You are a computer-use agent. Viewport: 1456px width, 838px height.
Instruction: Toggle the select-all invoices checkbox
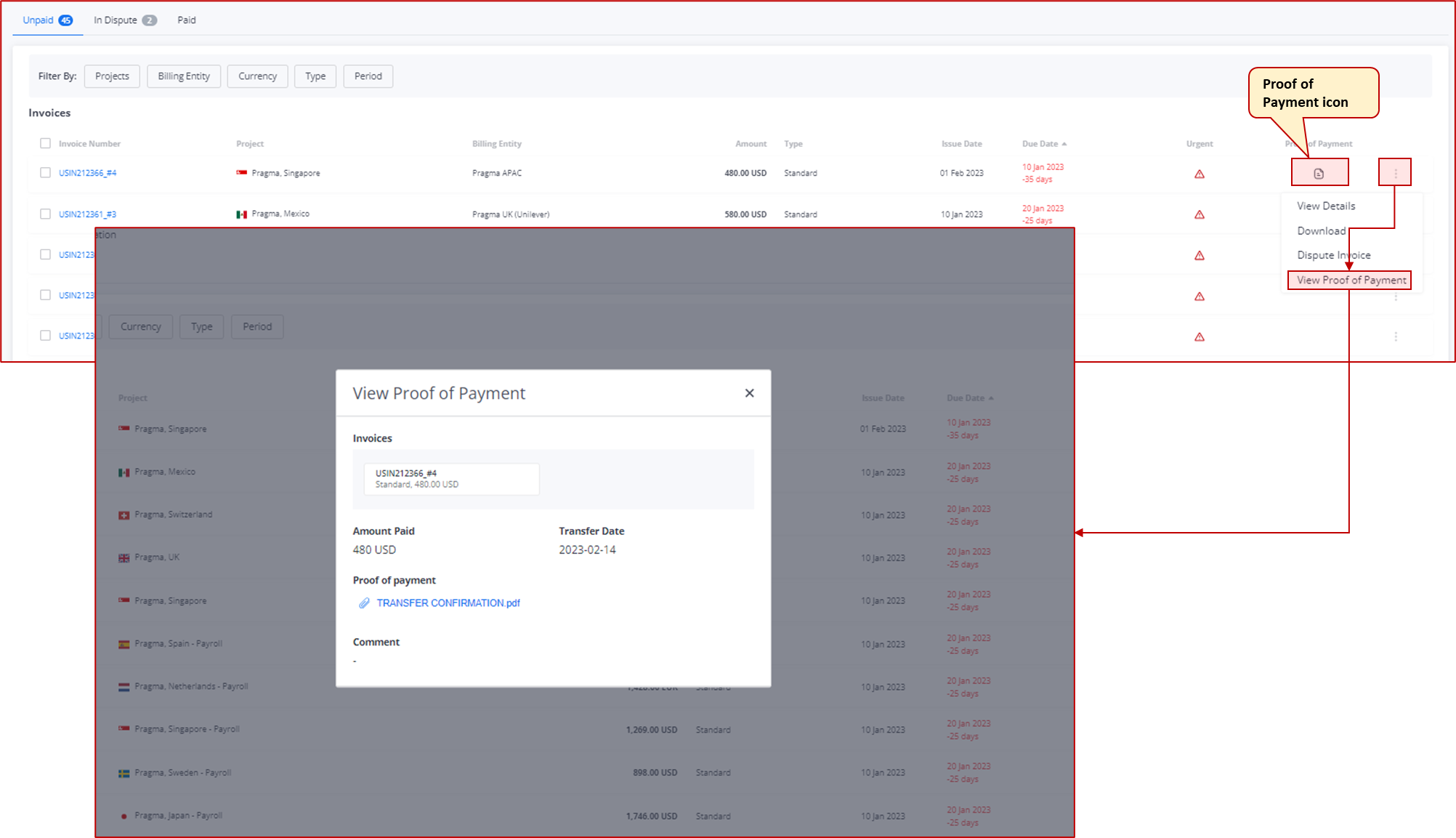click(x=45, y=143)
